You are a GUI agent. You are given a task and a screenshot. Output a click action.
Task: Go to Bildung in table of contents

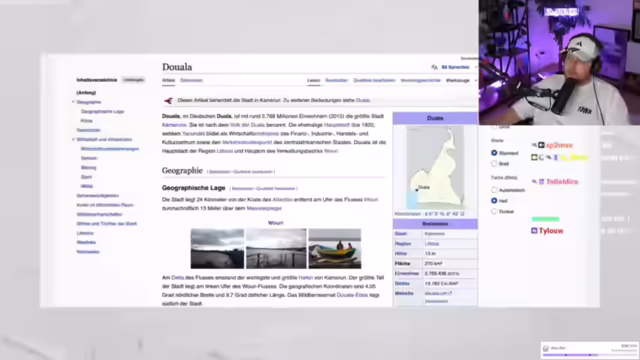point(89,168)
